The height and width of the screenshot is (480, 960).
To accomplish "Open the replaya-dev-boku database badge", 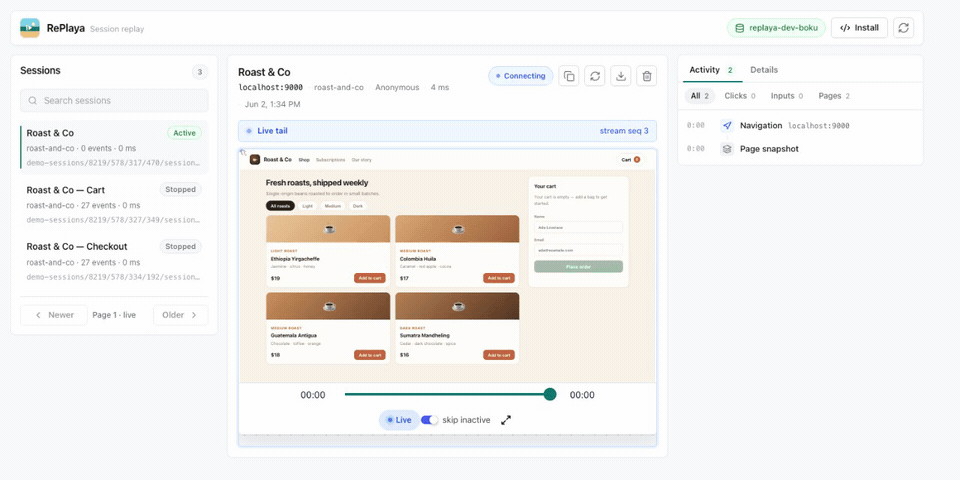I will click(x=776, y=28).
